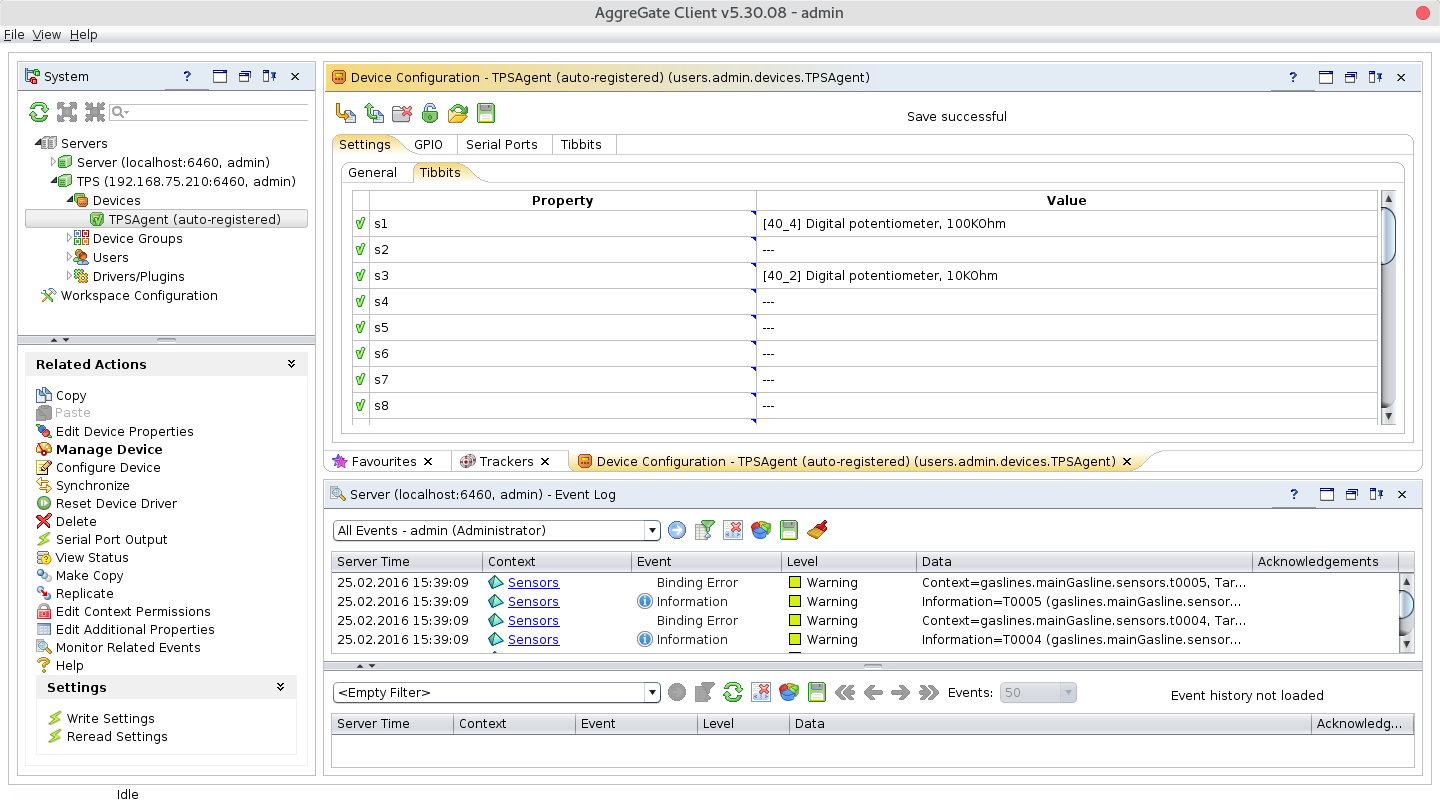Go to next history page with right arrow
This screenshot has height=803, width=1440.
coord(901,692)
